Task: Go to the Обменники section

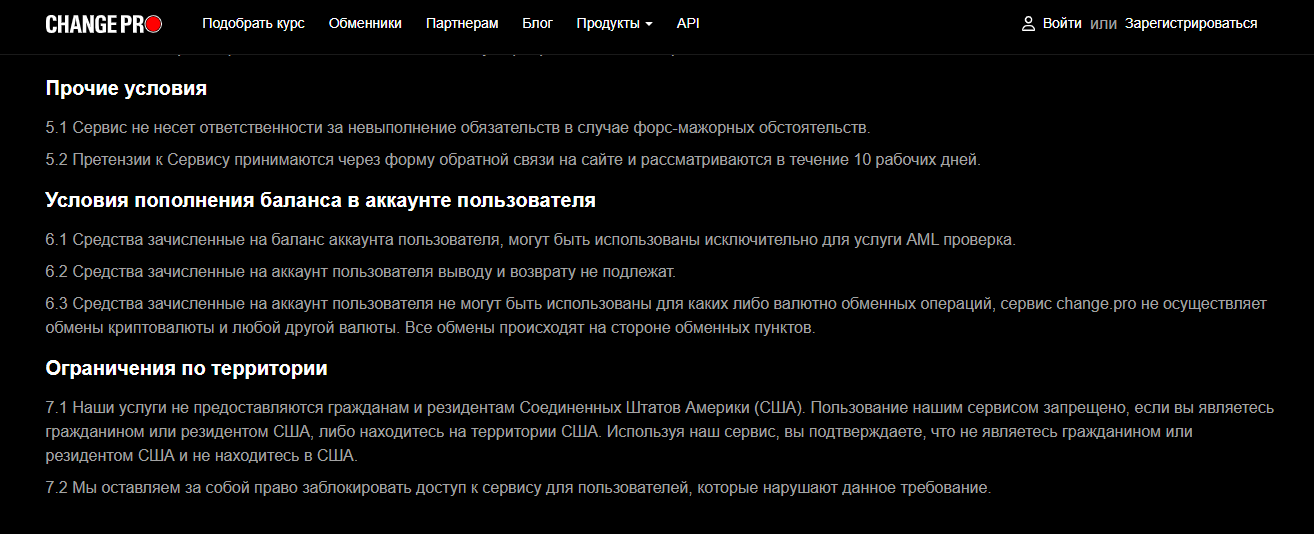Action: click(x=365, y=24)
